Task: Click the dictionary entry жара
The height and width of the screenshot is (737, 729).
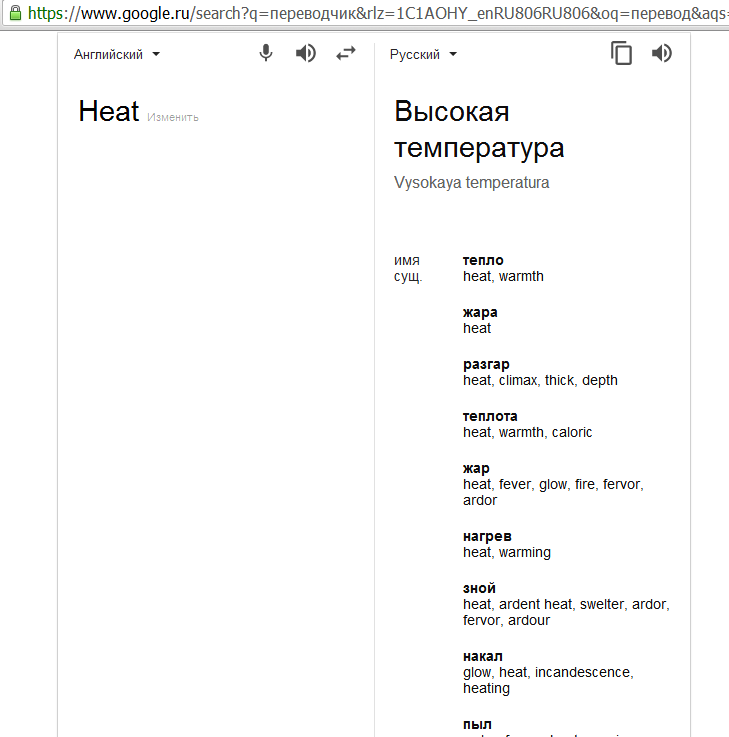Action: click(x=480, y=312)
